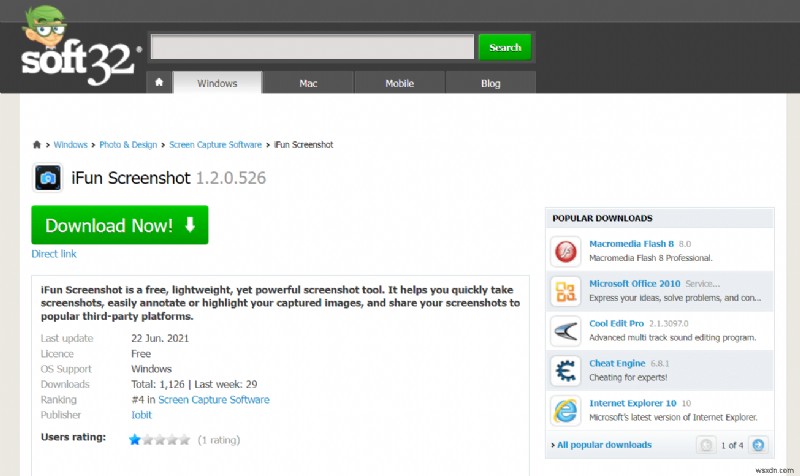Rate with the first blue star
Viewport: 800px width, 476px height.
click(135, 440)
